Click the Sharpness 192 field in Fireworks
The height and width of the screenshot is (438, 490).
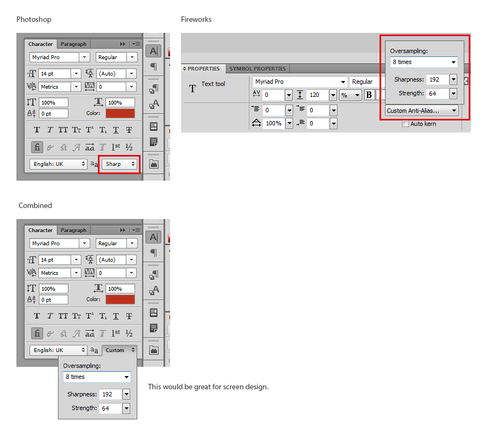click(x=438, y=80)
